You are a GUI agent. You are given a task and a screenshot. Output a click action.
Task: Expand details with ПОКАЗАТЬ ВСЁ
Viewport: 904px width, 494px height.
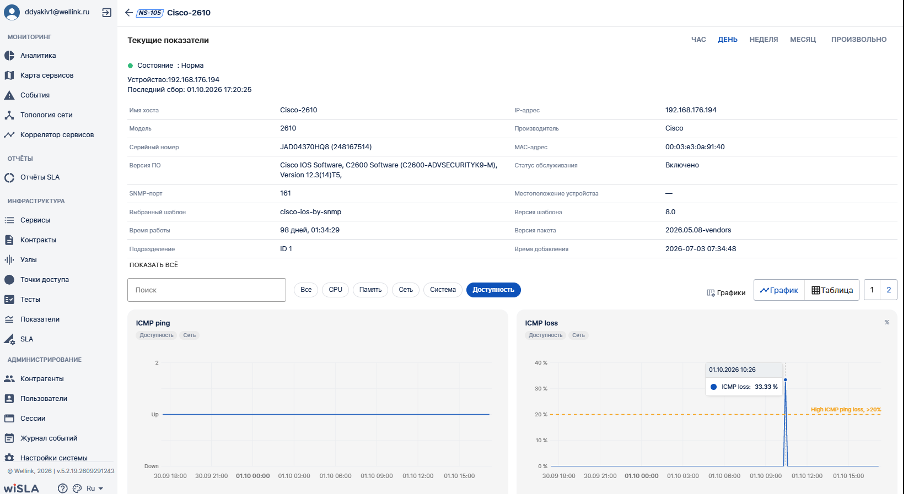click(153, 265)
